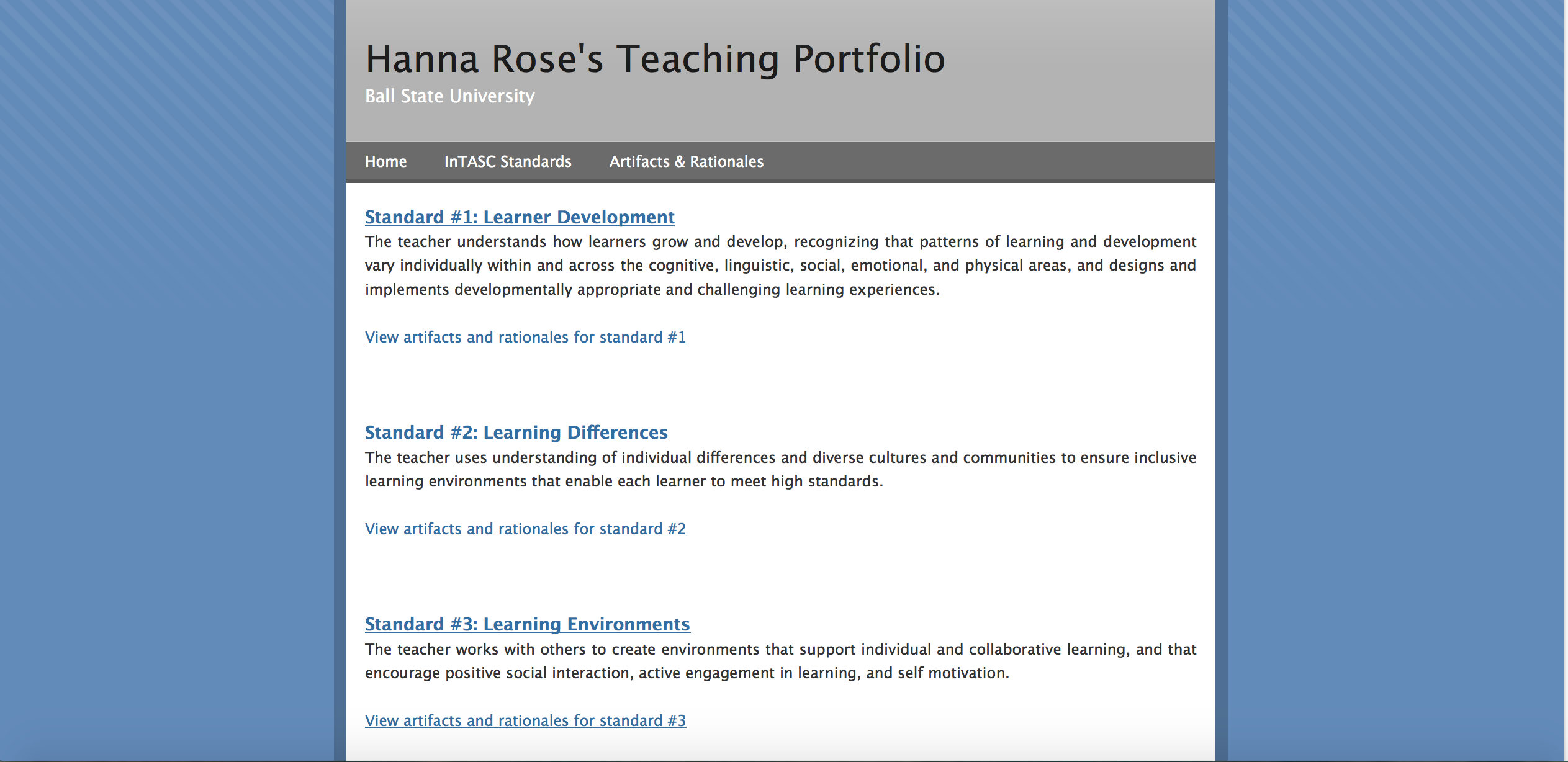Viewport: 1568px width, 762px height.
Task: View artifacts and rationales for standard #3
Action: coord(525,720)
